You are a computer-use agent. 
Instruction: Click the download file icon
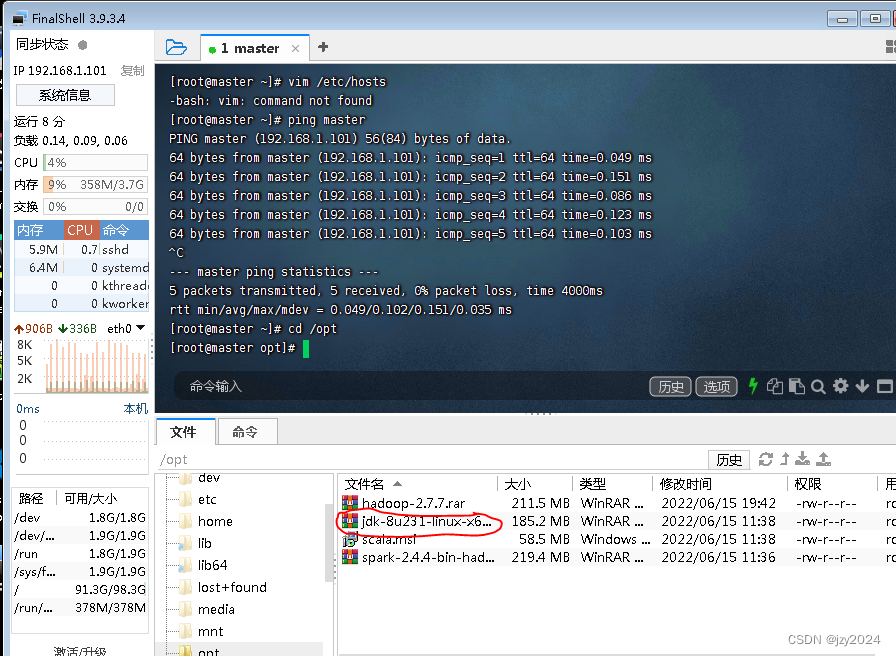click(x=803, y=459)
